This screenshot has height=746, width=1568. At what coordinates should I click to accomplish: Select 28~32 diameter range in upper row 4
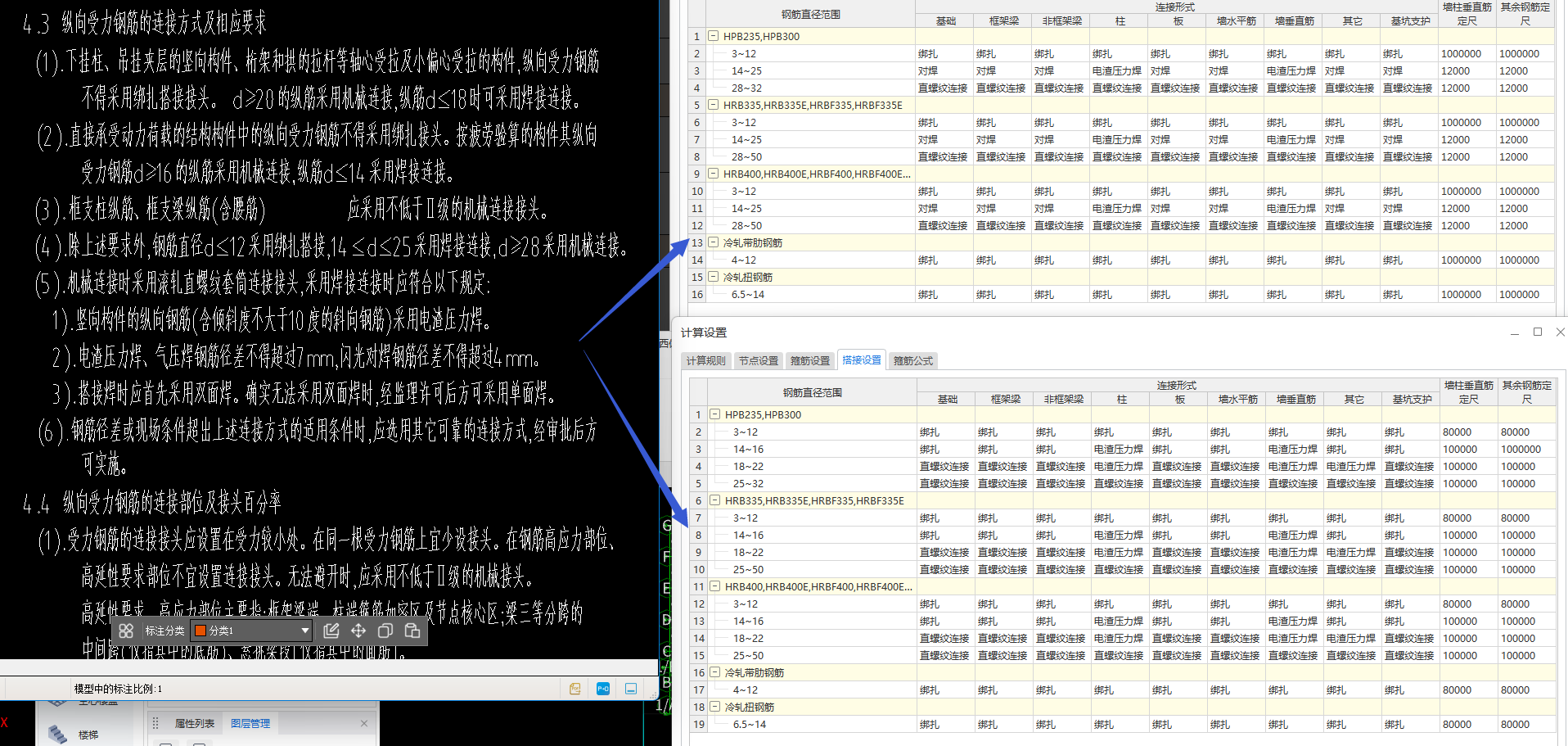click(746, 88)
